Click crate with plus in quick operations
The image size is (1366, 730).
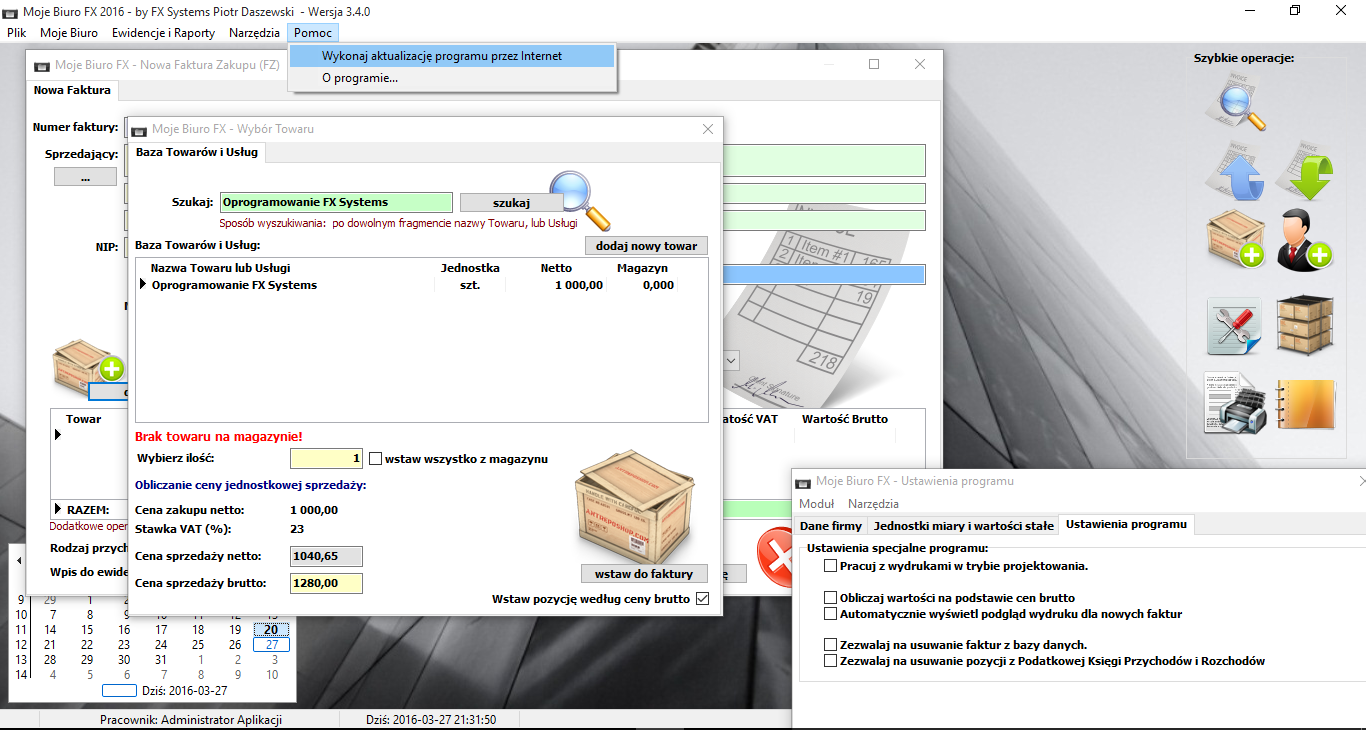pyautogui.click(x=1237, y=240)
